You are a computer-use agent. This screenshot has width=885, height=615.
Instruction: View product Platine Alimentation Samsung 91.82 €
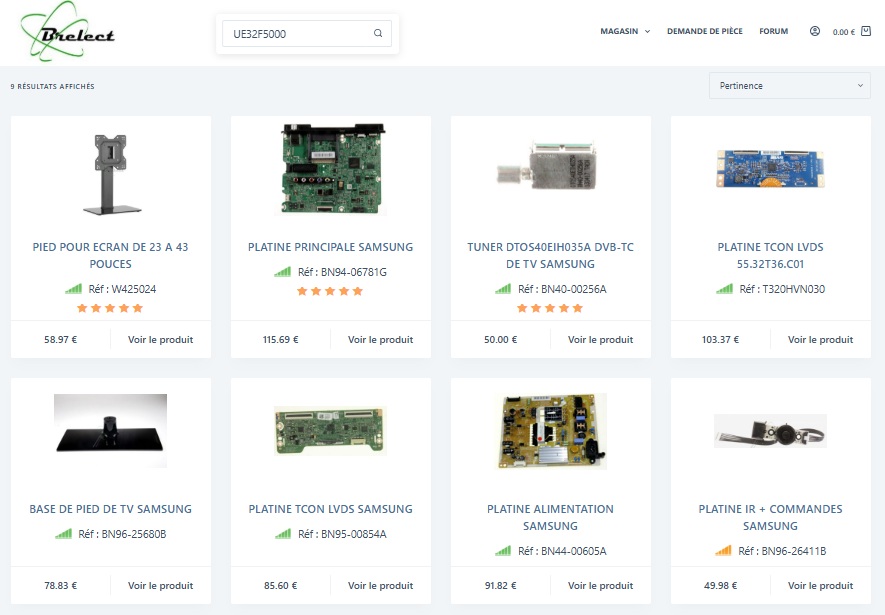coord(601,586)
